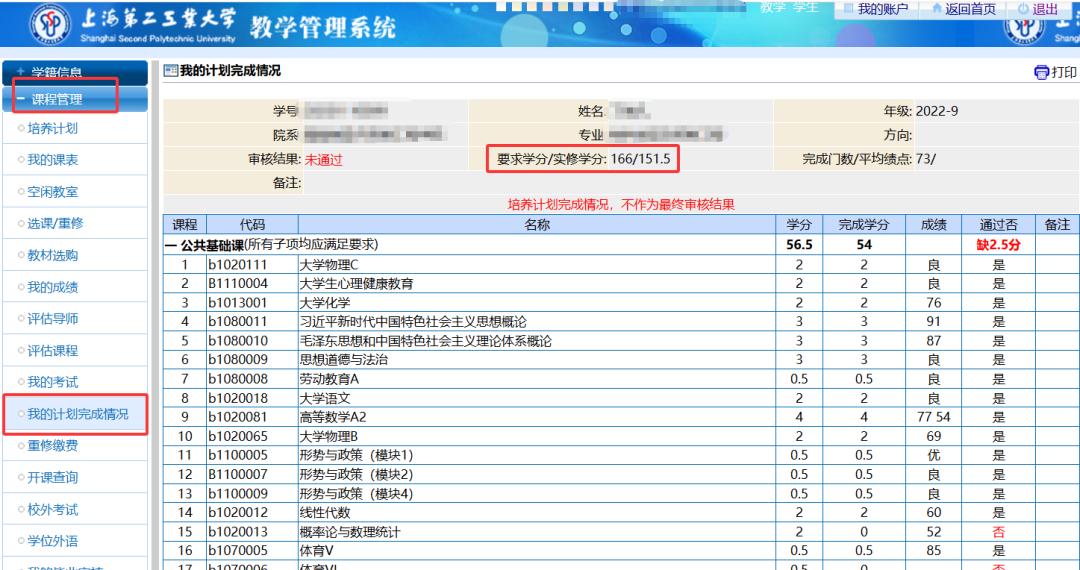Click the circle bullet before 培养计划
Screen dimensions: 1080x570
[20, 128]
